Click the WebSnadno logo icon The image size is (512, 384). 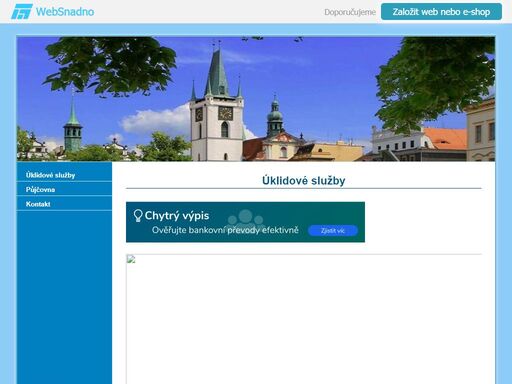coord(22,12)
